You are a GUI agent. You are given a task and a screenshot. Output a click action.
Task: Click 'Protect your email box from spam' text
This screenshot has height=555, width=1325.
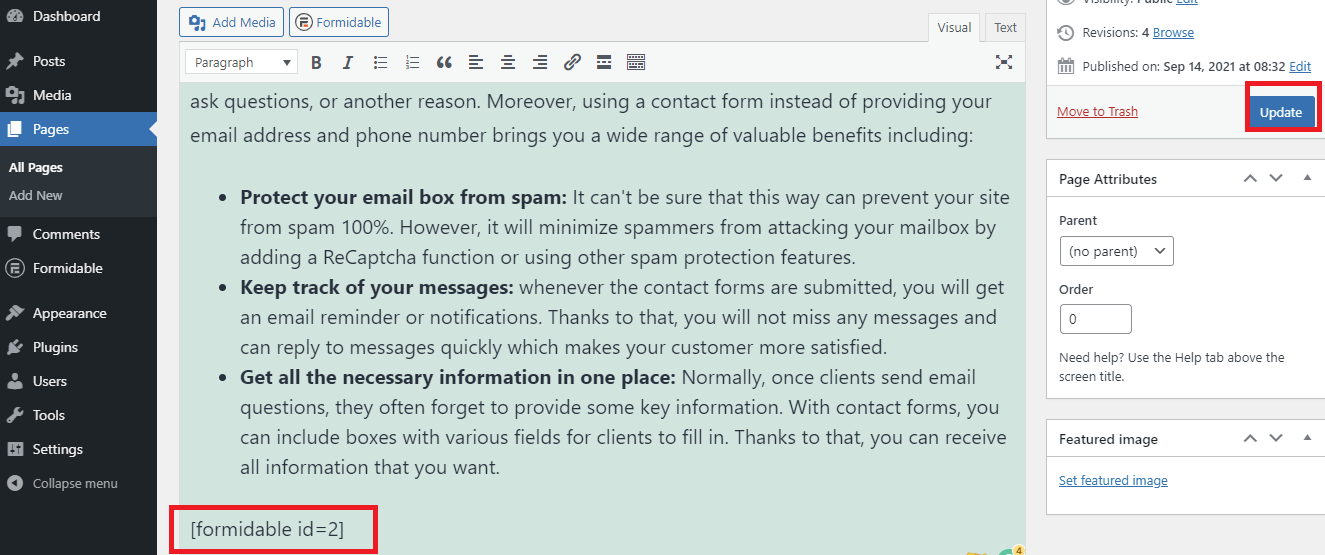tap(404, 197)
